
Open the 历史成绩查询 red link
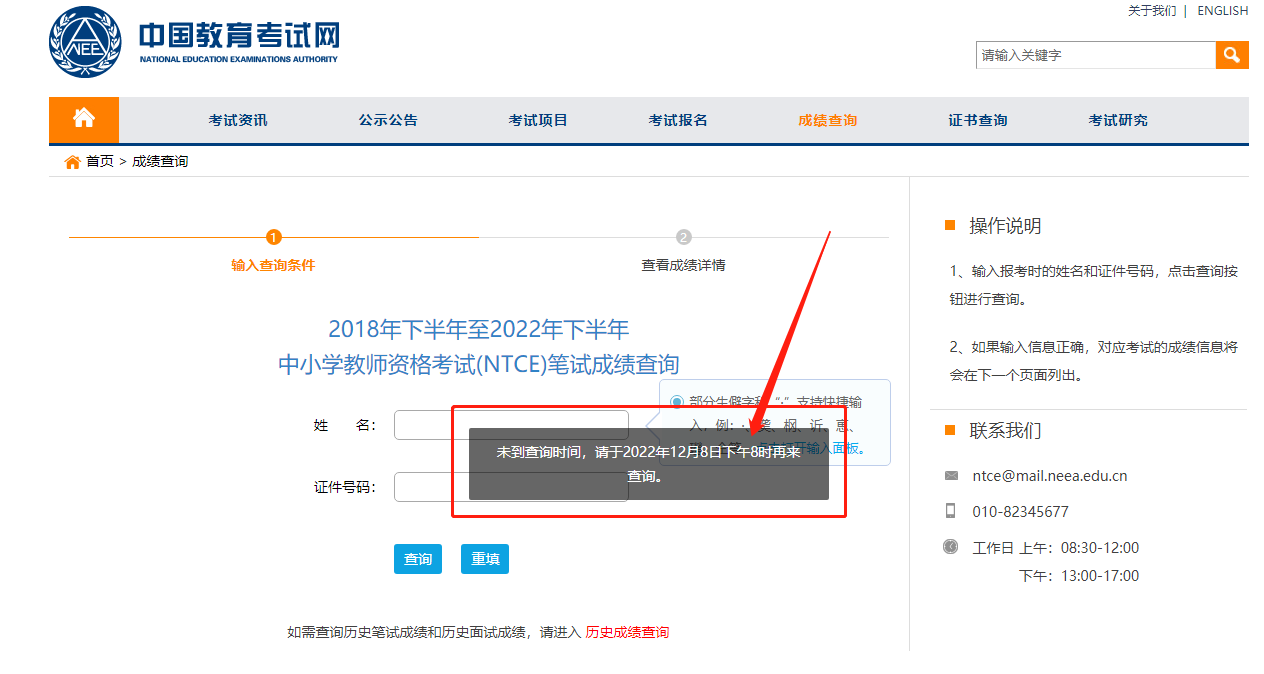tap(627, 632)
